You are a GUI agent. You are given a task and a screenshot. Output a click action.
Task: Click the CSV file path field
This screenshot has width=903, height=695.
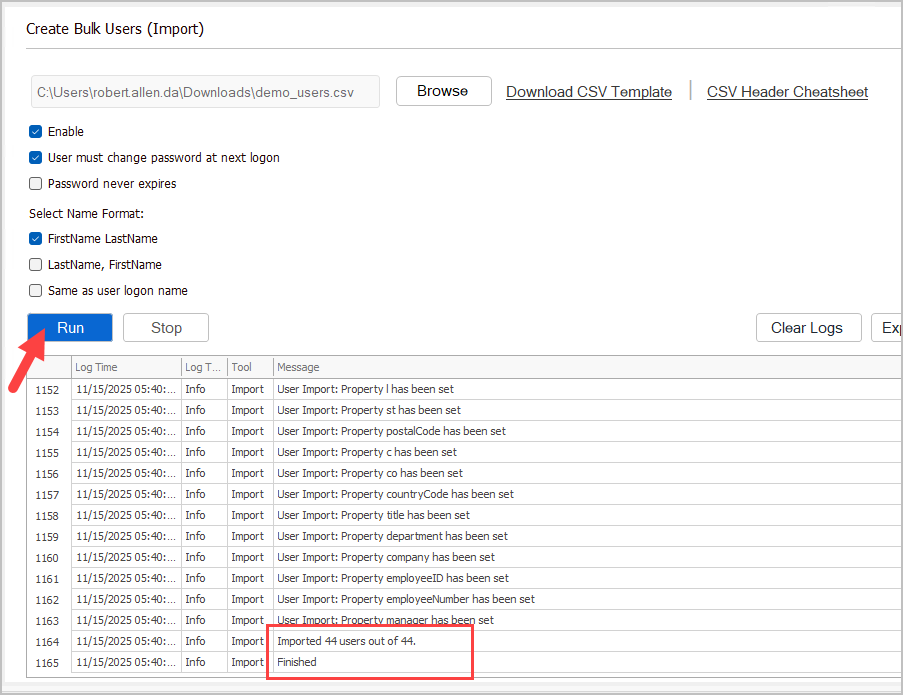coord(204,92)
